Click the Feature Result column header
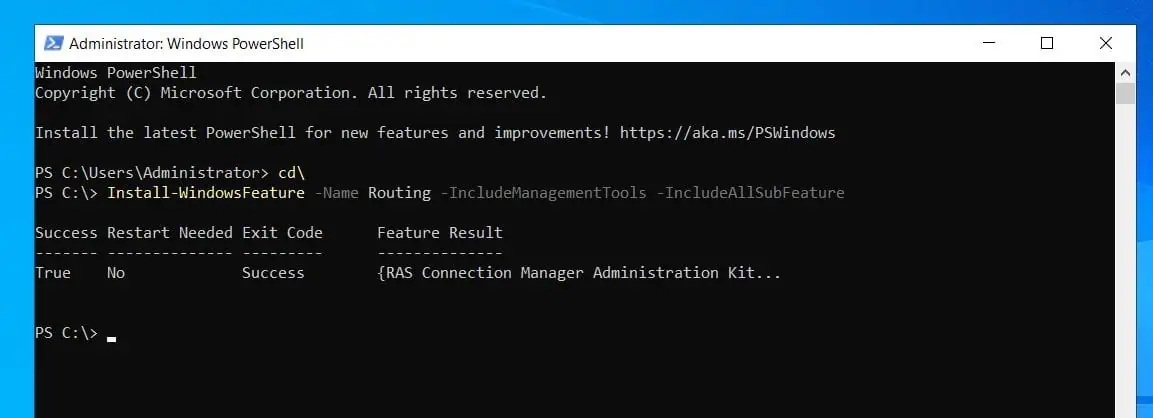Screen dimensions: 1153x418 (x=440, y=233)
